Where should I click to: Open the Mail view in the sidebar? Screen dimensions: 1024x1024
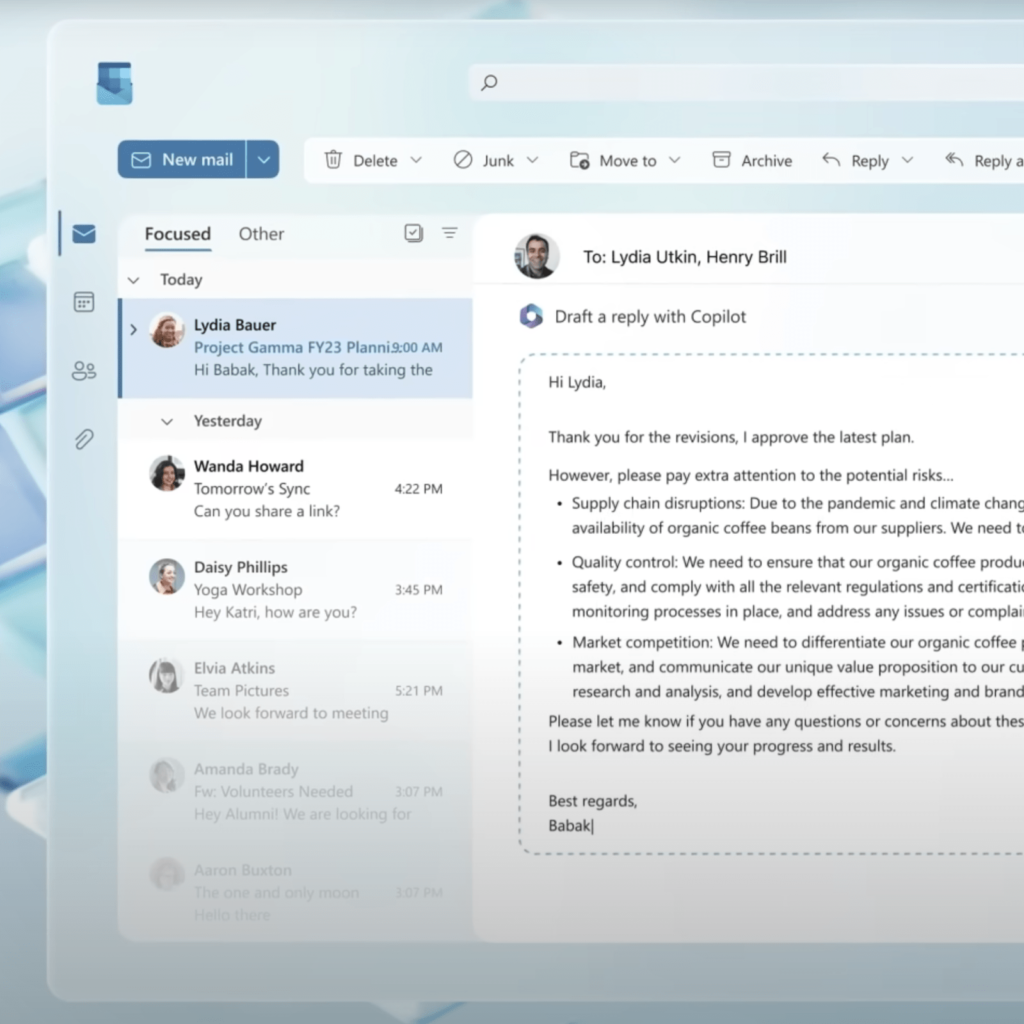pyautogui.click(x=84, y=234)
